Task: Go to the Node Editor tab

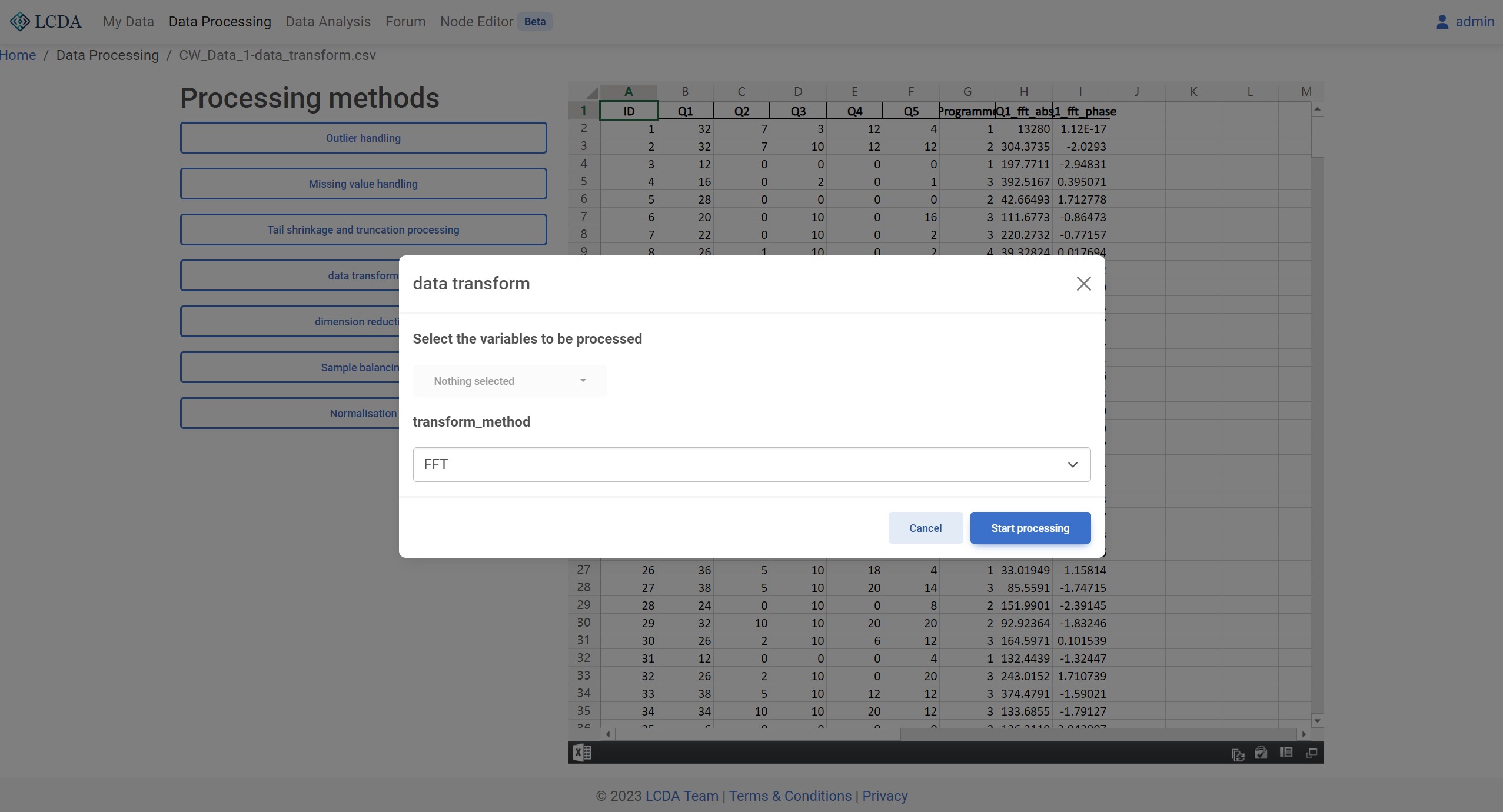Action: [476, 22]
